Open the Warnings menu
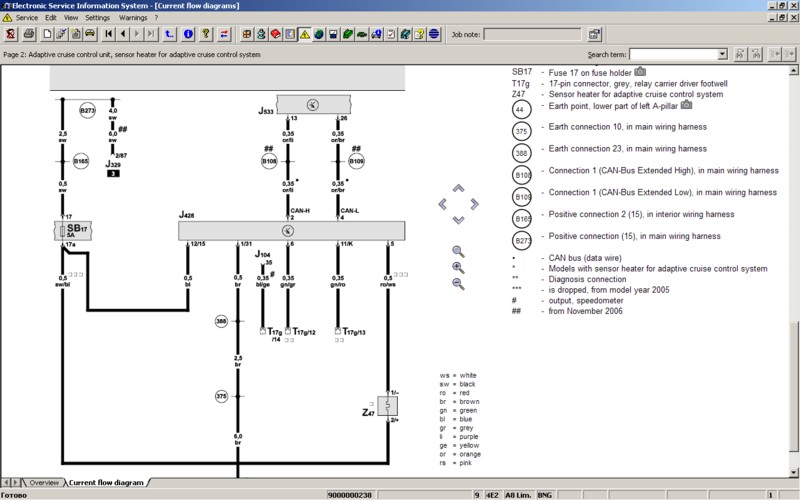Screen dimensions: 800x500 [x=132, y=18]
